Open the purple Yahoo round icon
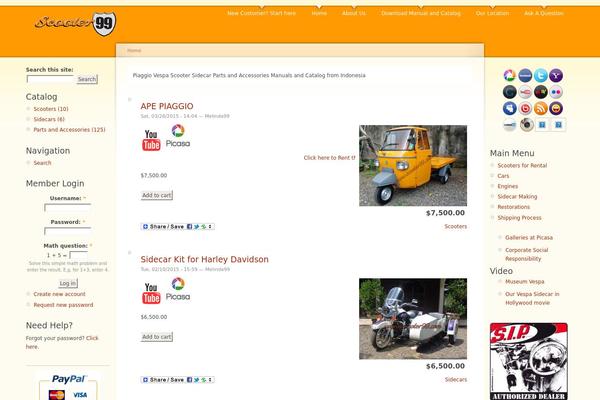 point(556,75)
